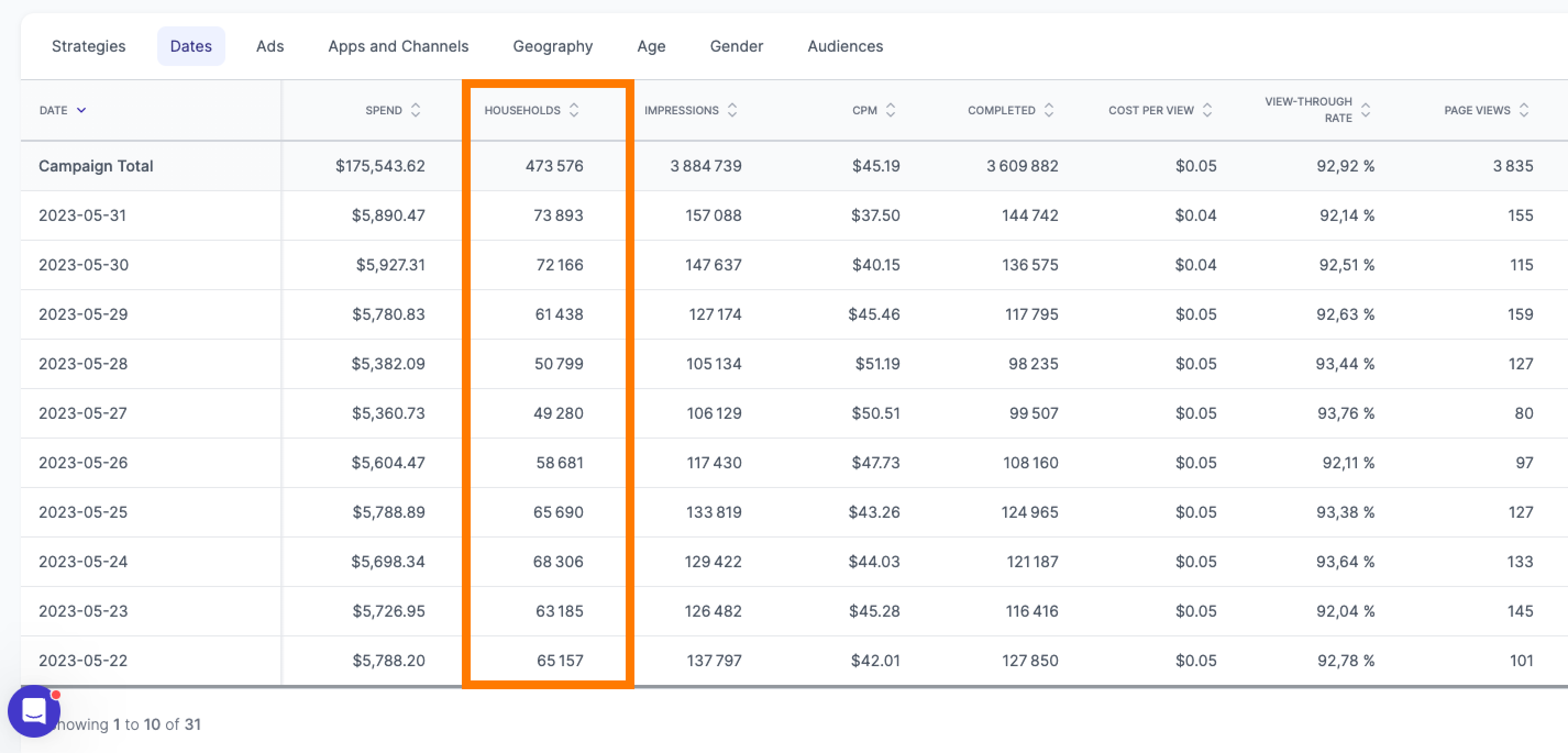Click total completed value 3 609 882
The width and height of the screenshot is (1568, 753).
tap(1022, 165)
